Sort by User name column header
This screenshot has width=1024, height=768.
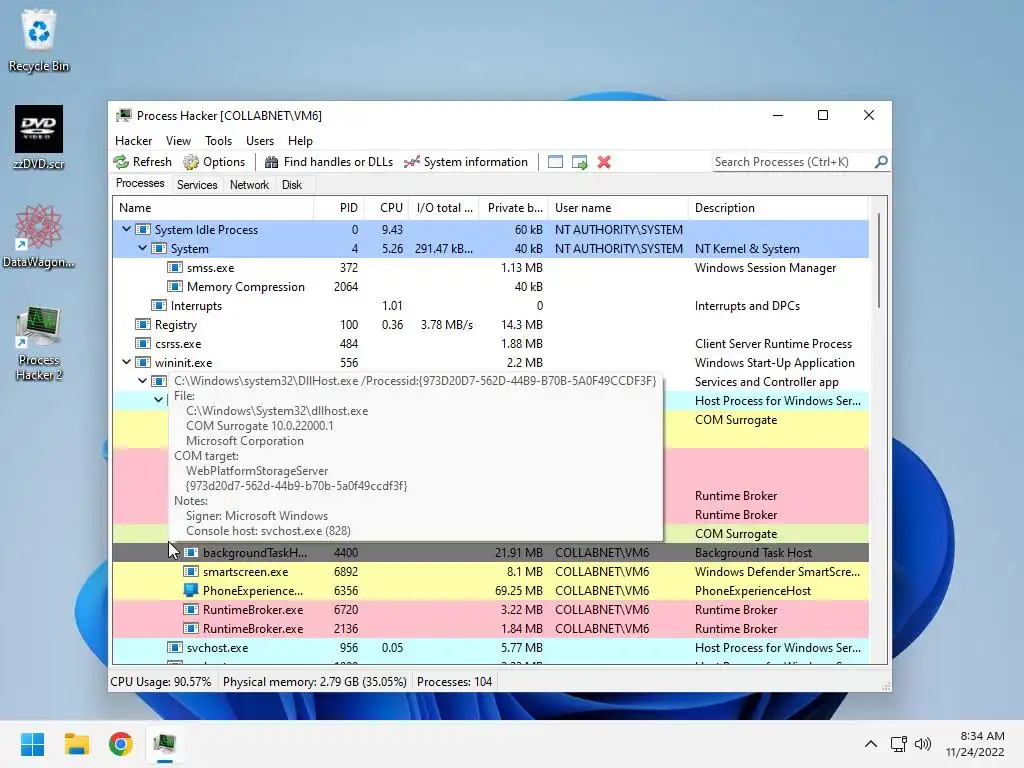coord(618,208)
